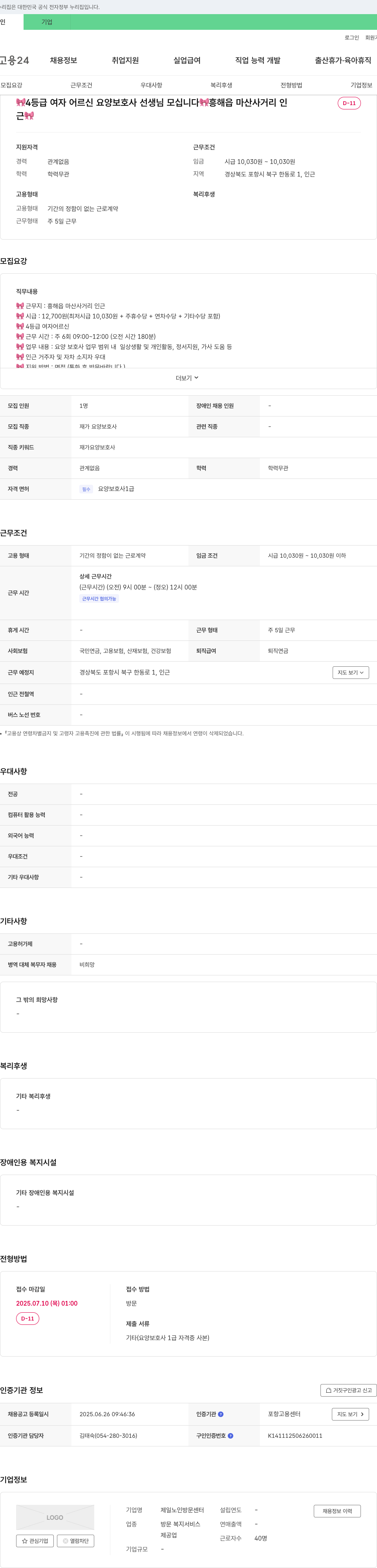Click the 구인인증번호 help question icon

230,1435
